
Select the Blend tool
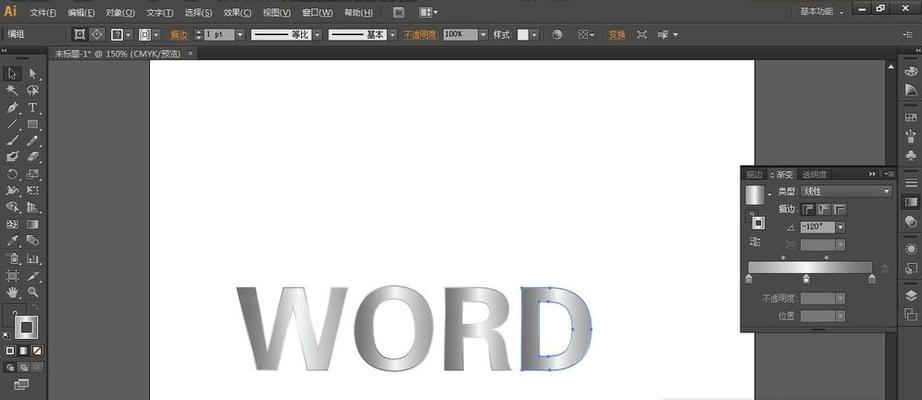(x=33, y=241)
